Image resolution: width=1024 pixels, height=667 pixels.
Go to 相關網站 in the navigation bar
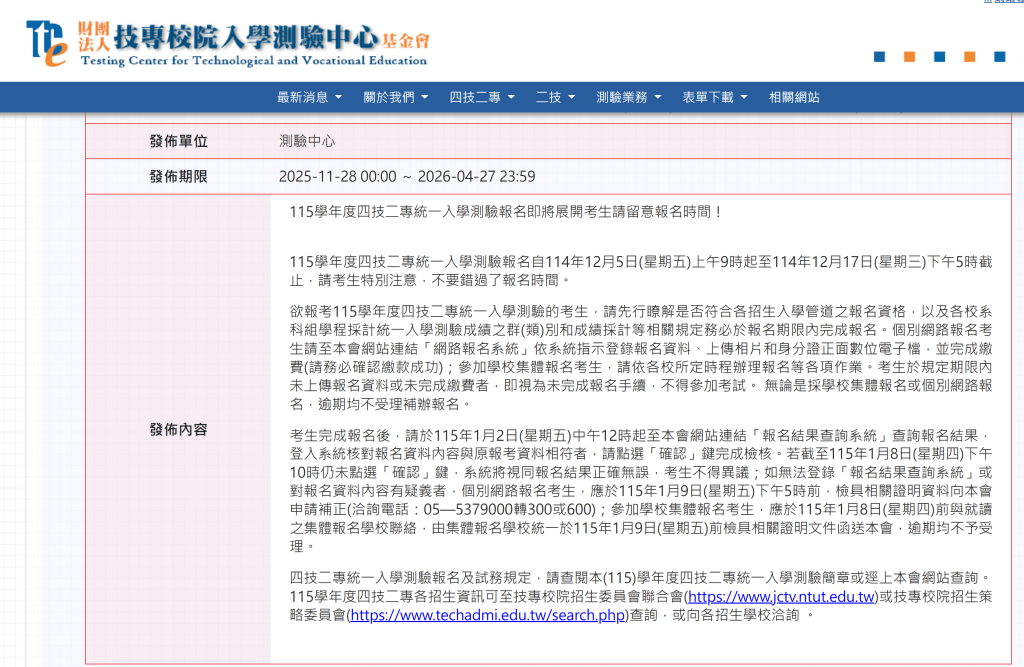pos(794,97)
